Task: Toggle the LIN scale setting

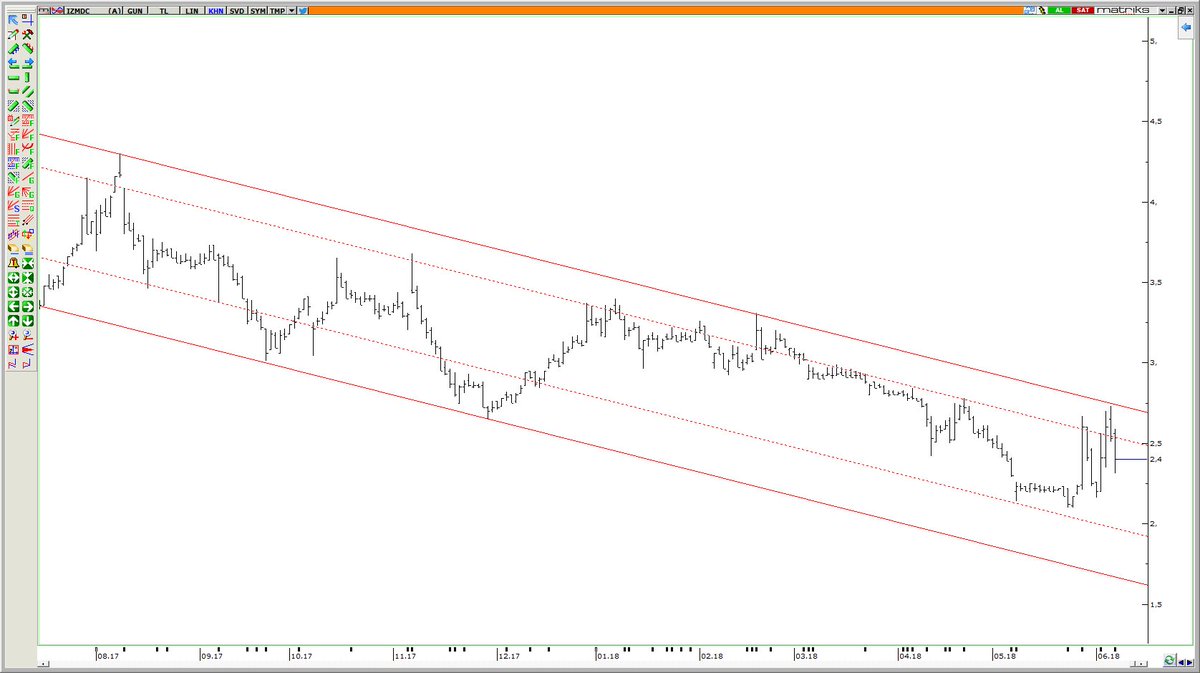Action: [x=192, y=10]
